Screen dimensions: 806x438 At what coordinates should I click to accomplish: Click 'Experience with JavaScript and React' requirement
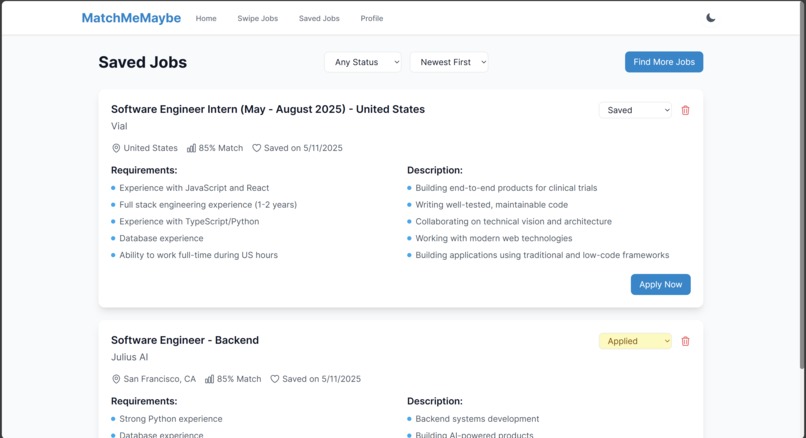[194, 188]
